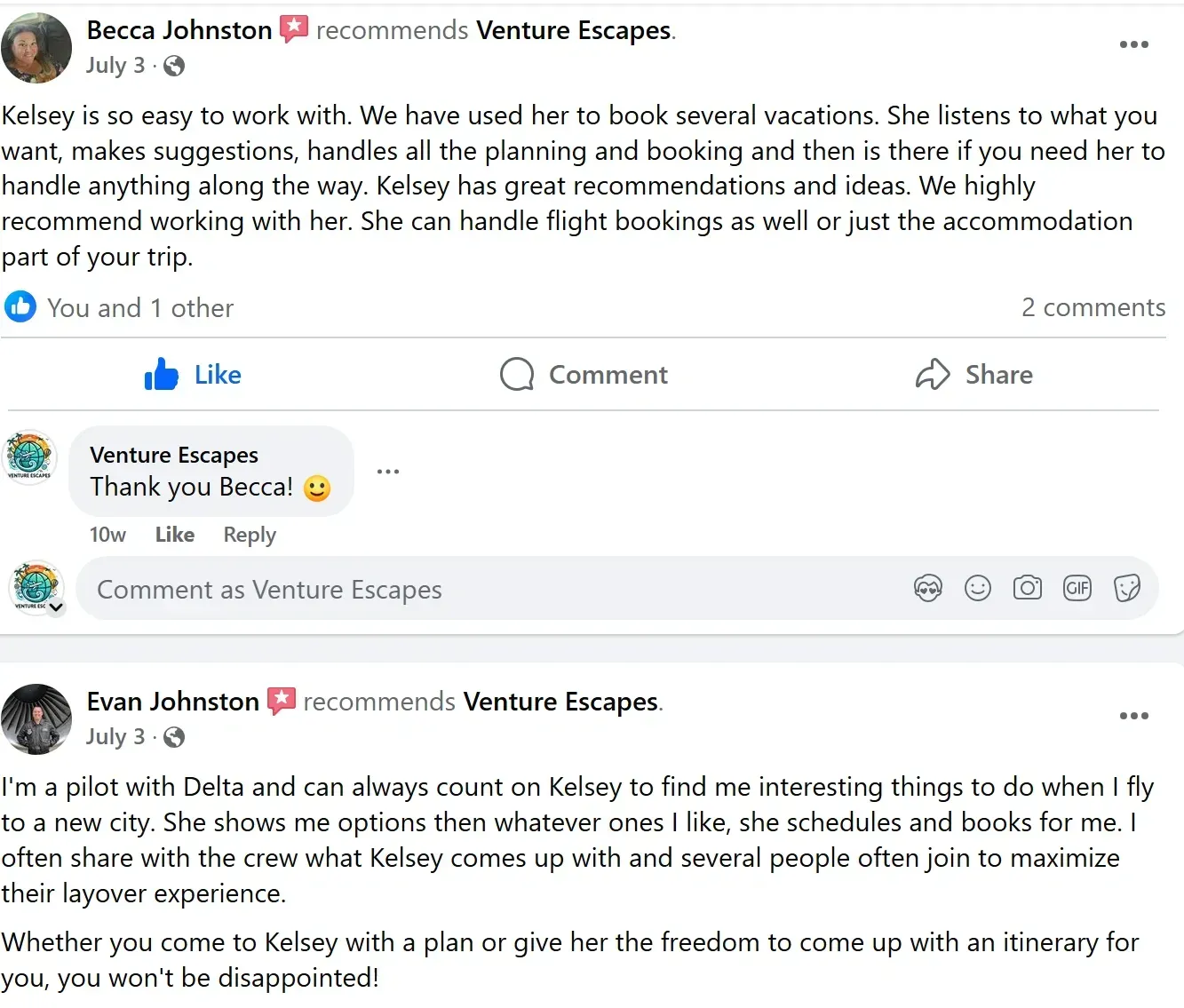
Task: Open options menu on Becca Johnston's post
Action: tap(1133, 44)
